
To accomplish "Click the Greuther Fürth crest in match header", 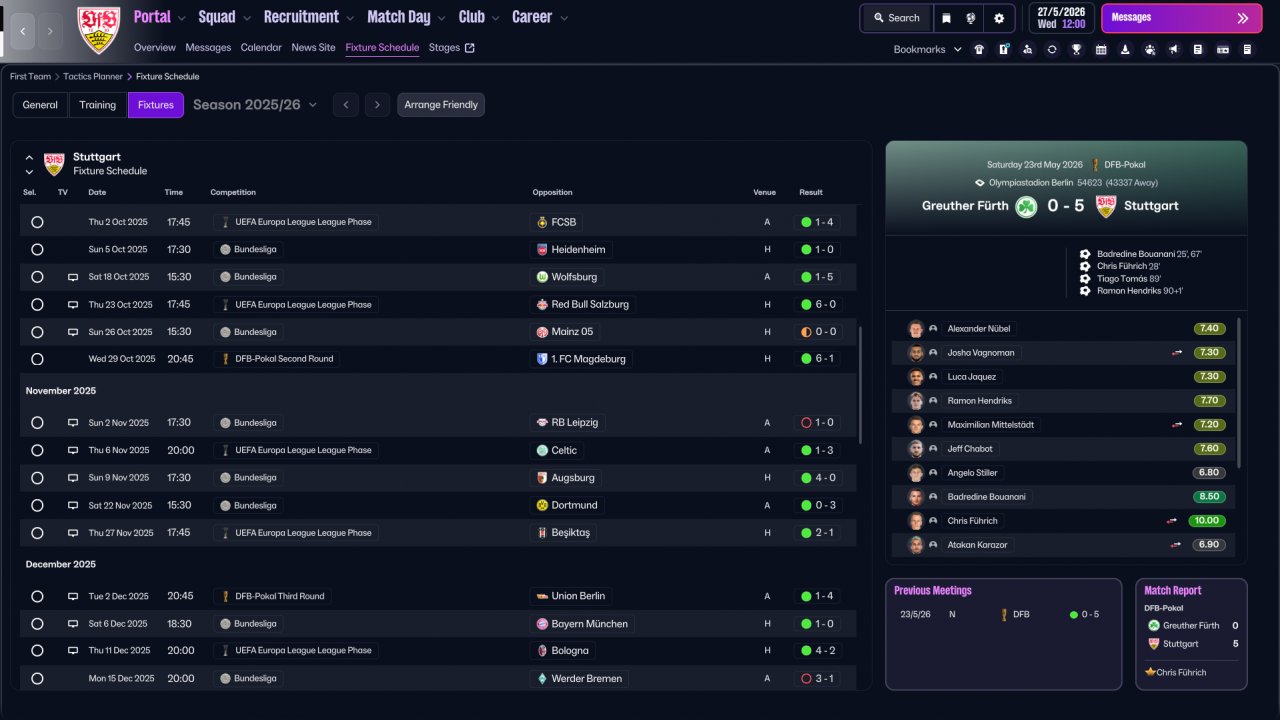I will (x=1026, y=206).
